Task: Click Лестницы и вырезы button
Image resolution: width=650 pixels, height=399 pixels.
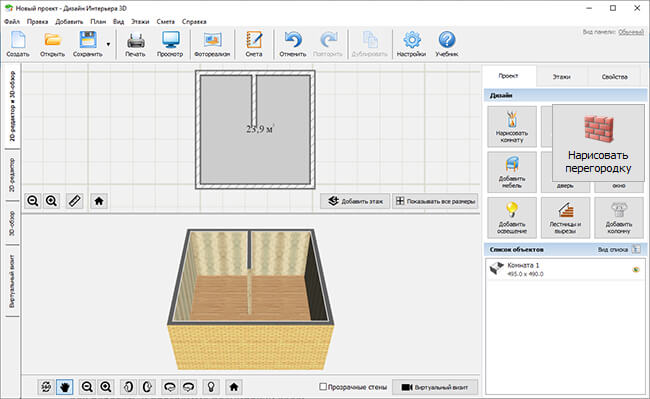Action: [565, 218]
